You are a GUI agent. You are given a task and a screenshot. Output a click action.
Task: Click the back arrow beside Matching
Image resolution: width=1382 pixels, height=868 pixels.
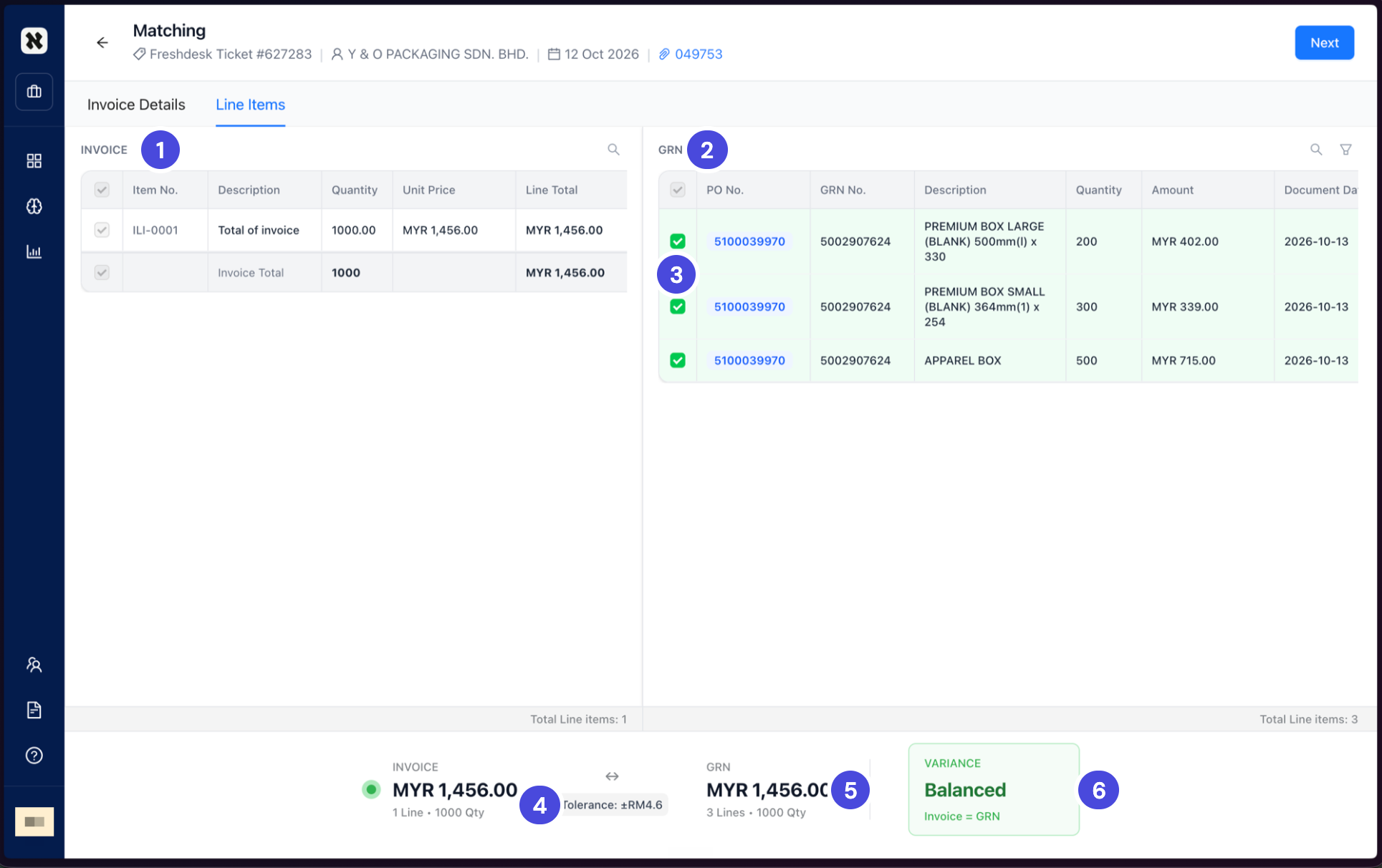[102, 43]
